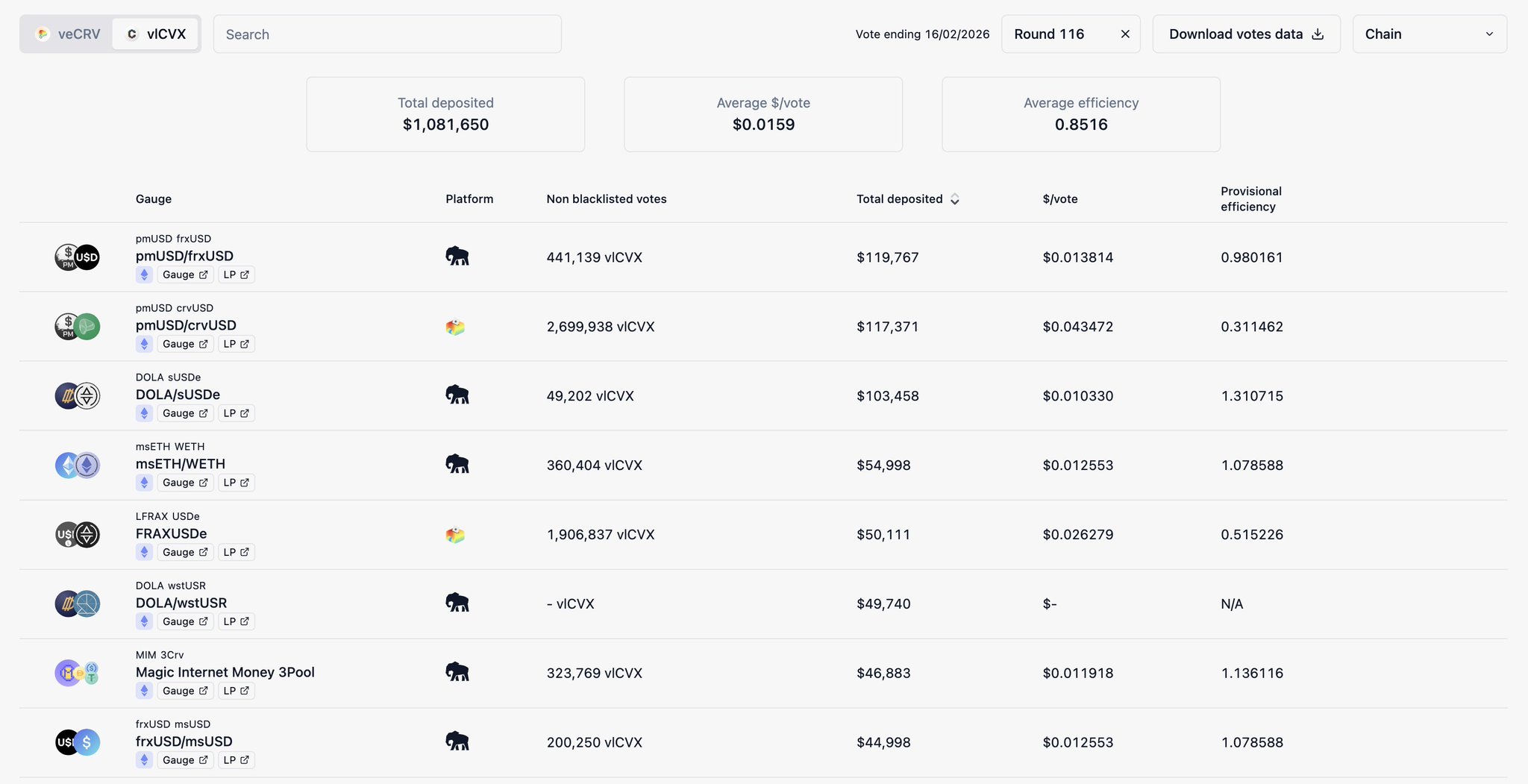Click the elephant platform icon for pmUSD/frxUSD
This screenshot has height=784, width=1528.
457,257
